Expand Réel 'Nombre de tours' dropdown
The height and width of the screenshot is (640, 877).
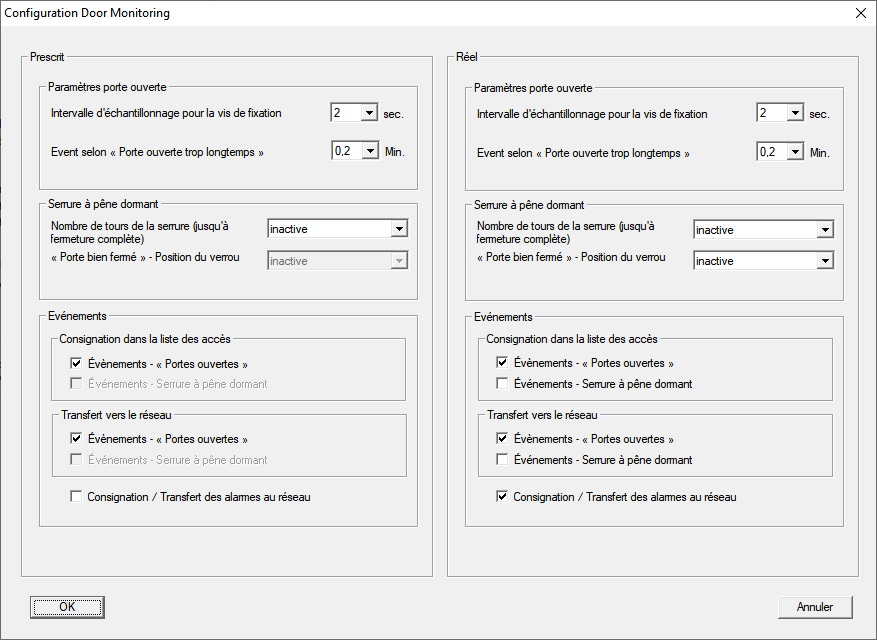(825, 230)
